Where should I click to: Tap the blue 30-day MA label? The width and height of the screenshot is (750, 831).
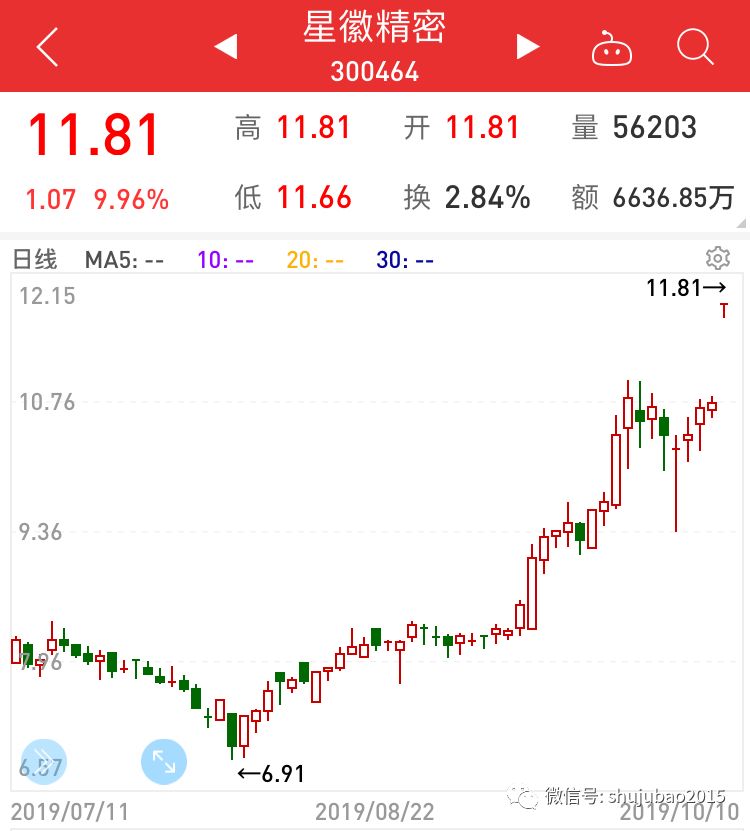(x=404, y=260)
